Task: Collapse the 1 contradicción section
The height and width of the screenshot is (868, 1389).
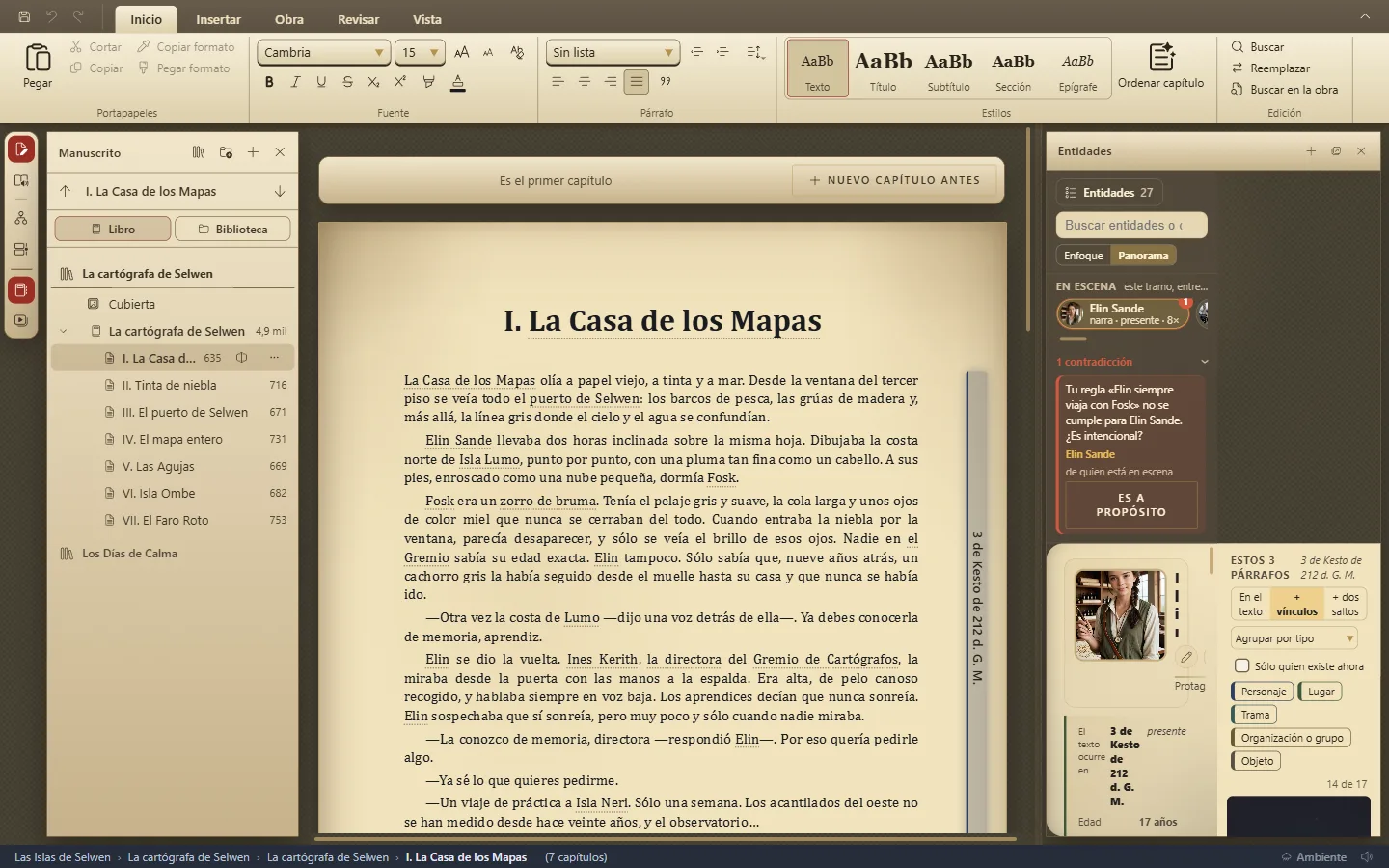Action: 1204,362
